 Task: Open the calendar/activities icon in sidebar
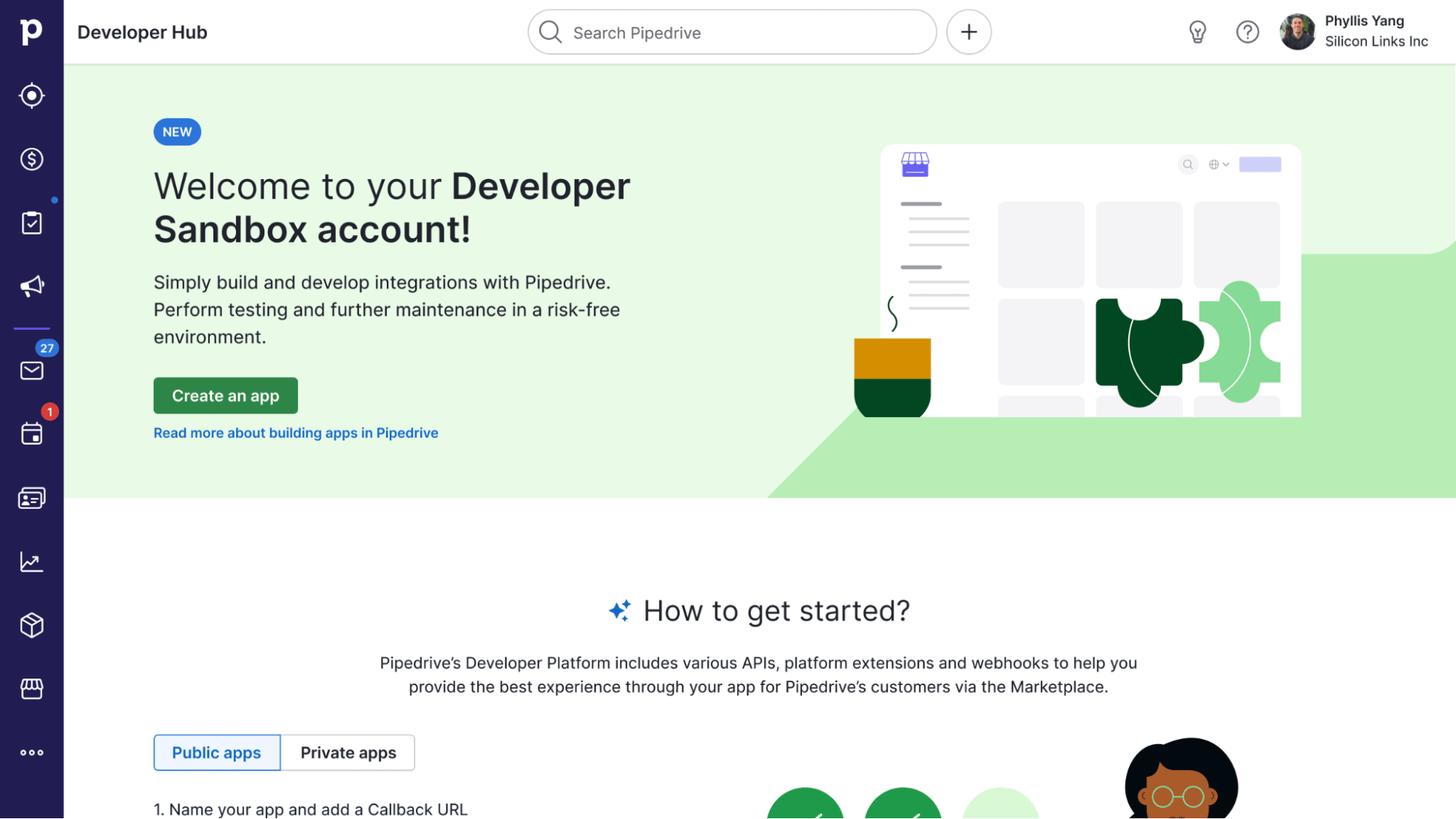pos(32,434)
